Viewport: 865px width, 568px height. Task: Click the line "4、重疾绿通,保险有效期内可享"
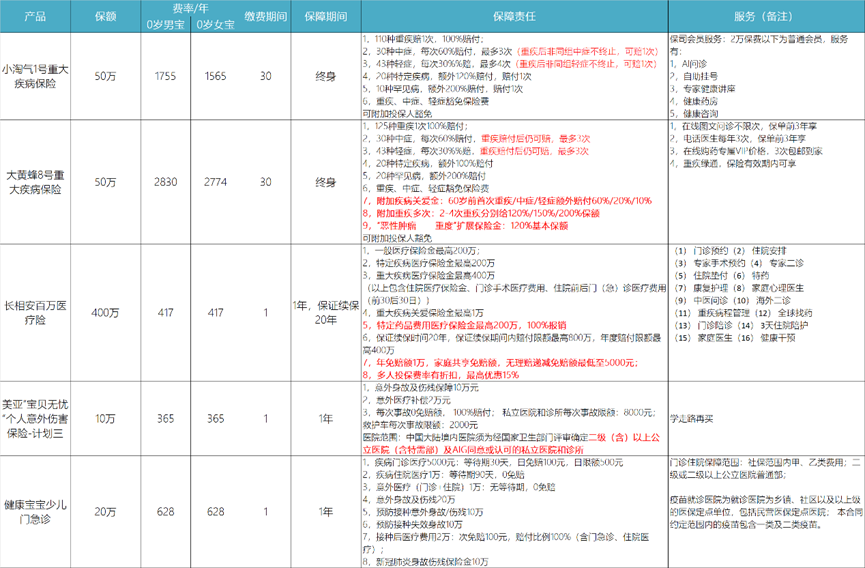point(734,164)
